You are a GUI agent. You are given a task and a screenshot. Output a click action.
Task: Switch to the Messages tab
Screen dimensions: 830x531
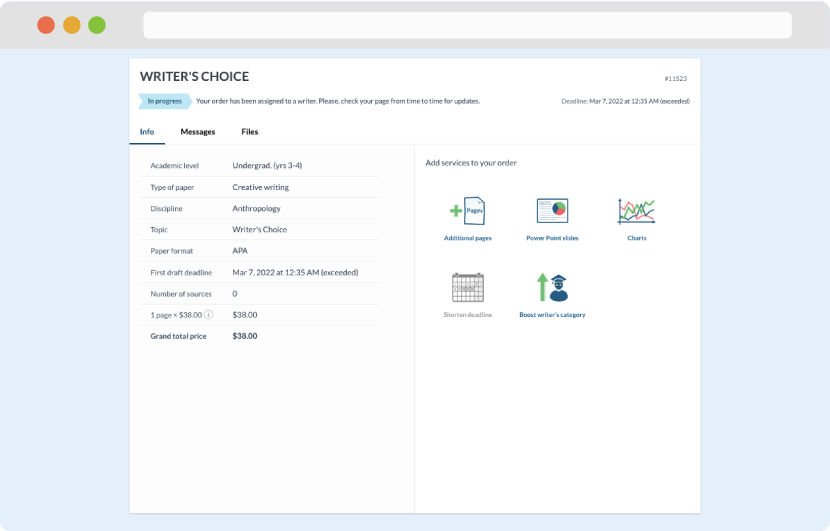(197, 132)
